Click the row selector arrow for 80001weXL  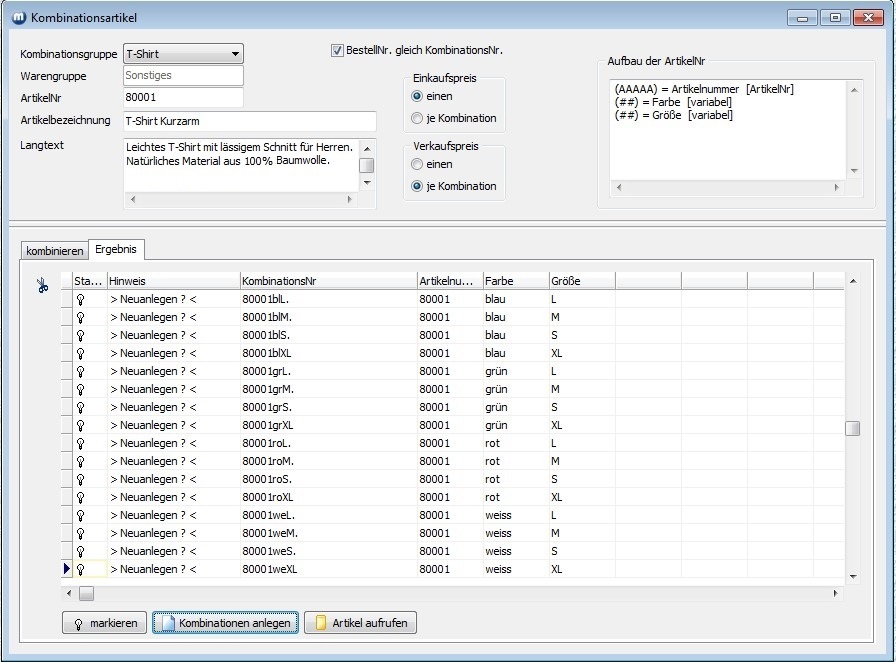tap(67, 569)
